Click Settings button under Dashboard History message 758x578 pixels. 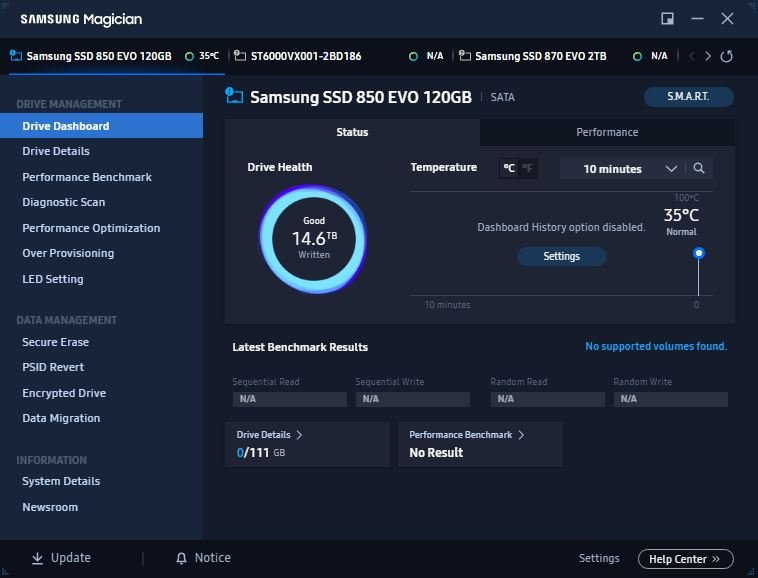pos(561,256)
